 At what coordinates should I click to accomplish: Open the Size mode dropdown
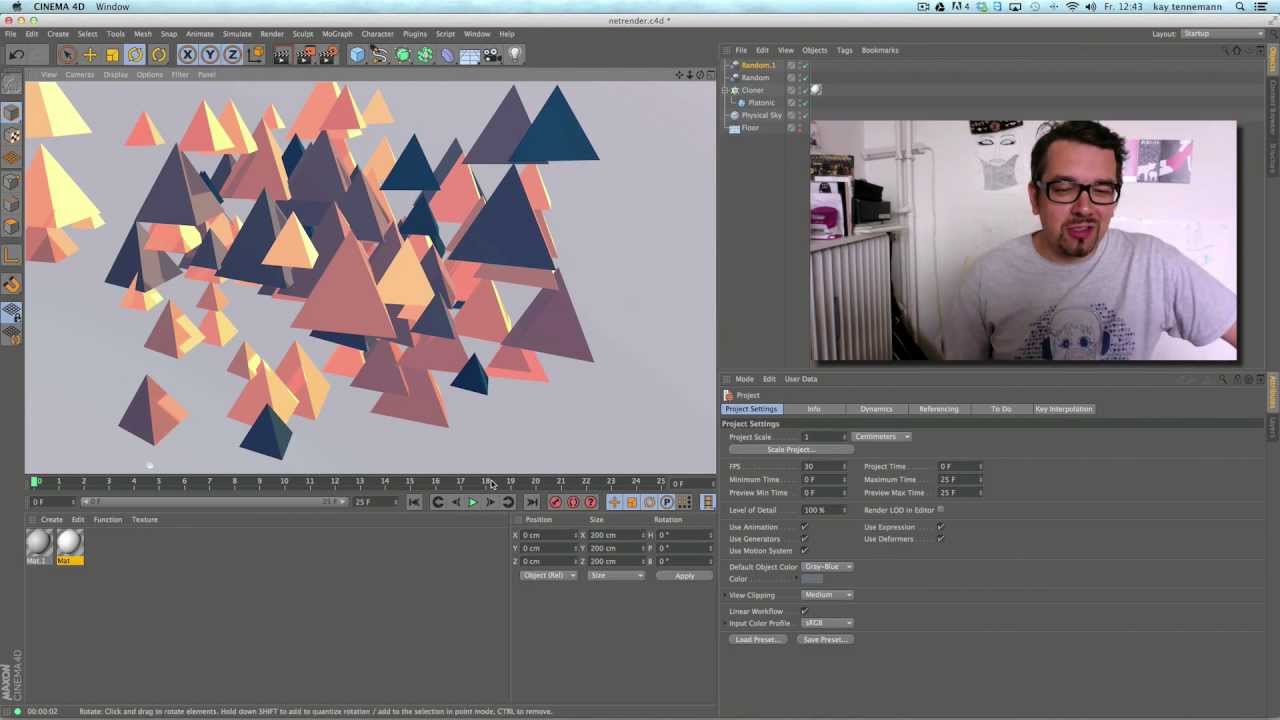[616, 576]
